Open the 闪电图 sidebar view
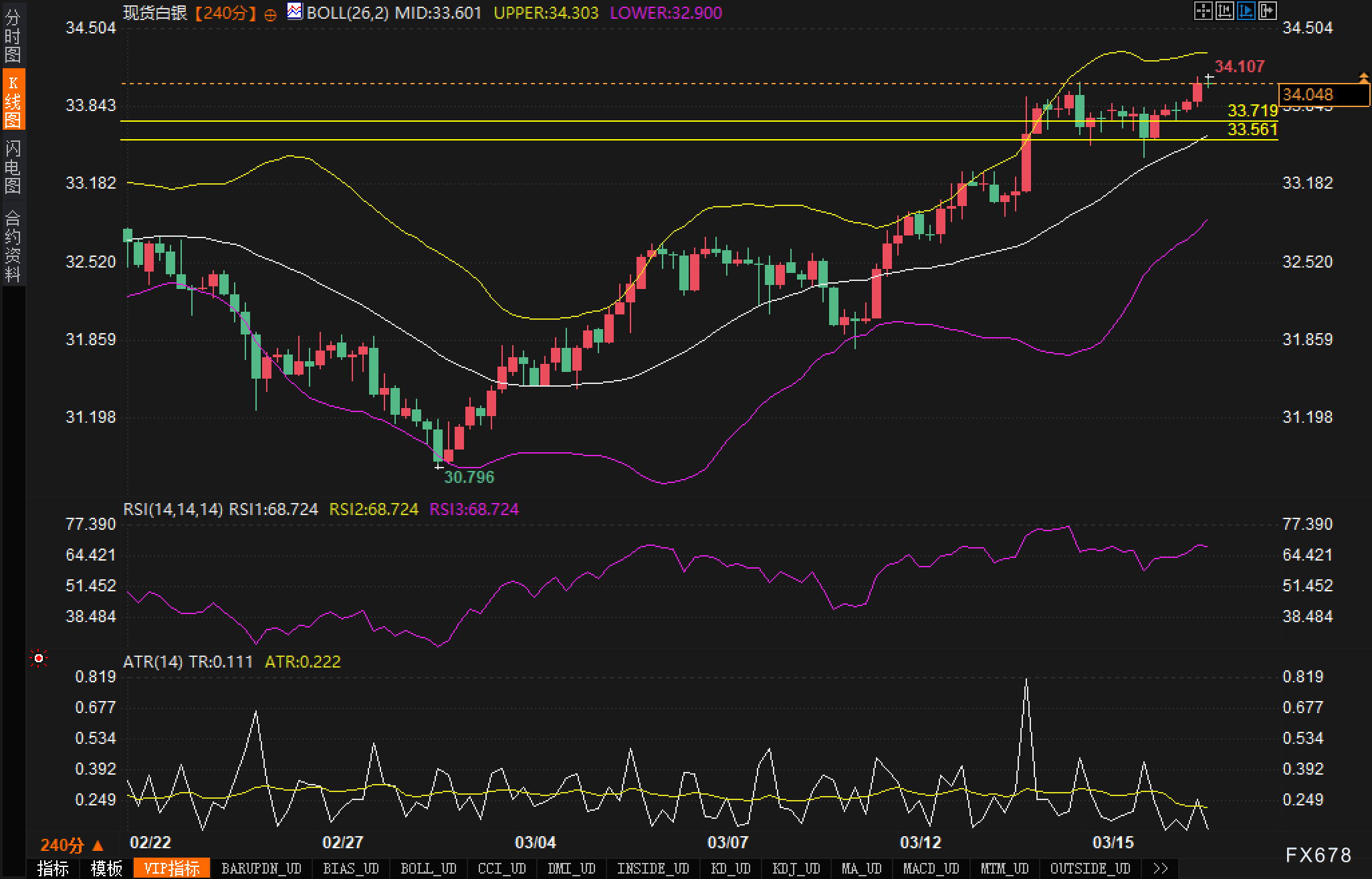Viewport: 1372px width, 879px height. pyautogui.click(x=13, y=166)
